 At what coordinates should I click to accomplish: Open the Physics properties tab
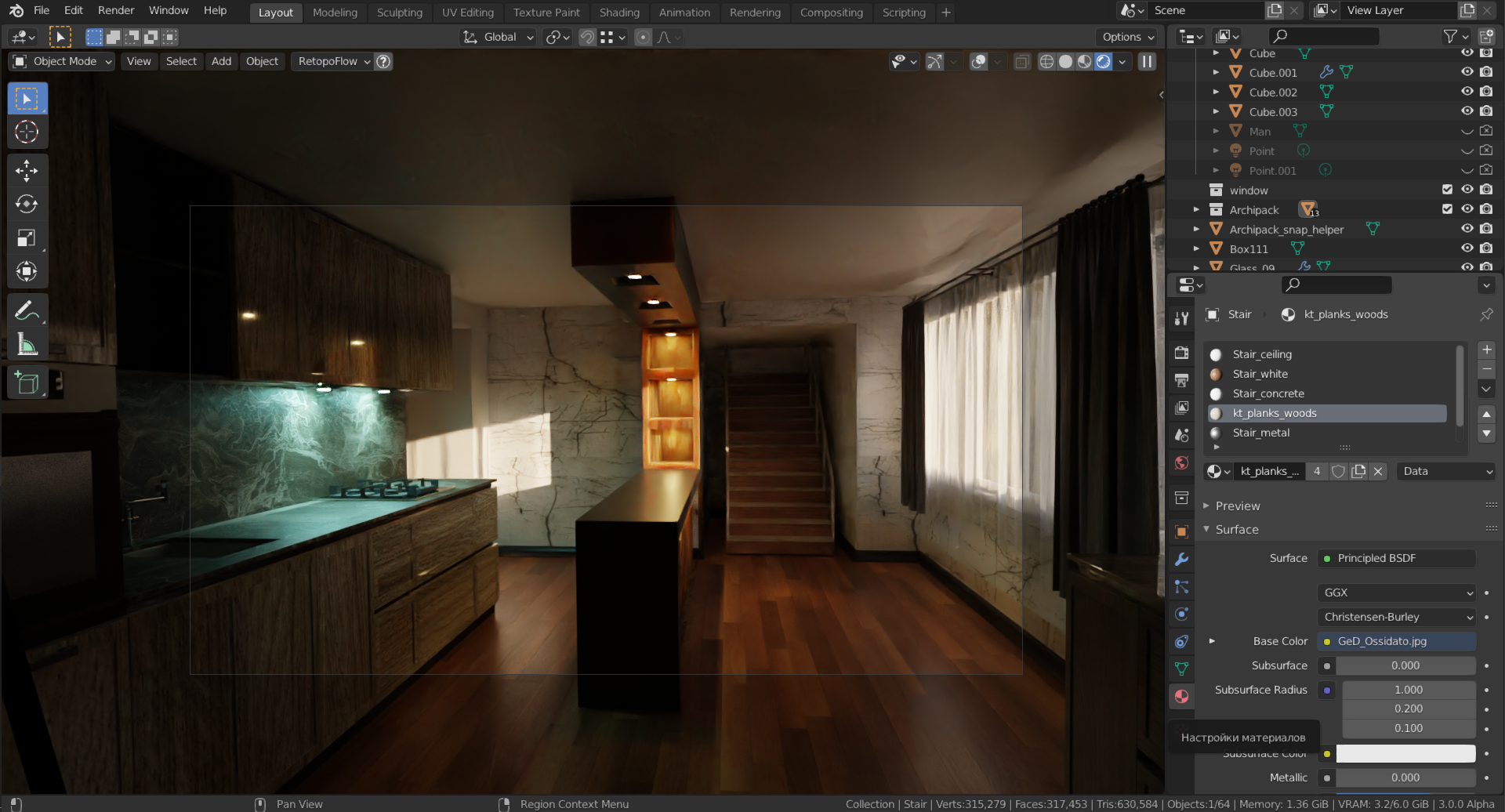[1181, 614]
